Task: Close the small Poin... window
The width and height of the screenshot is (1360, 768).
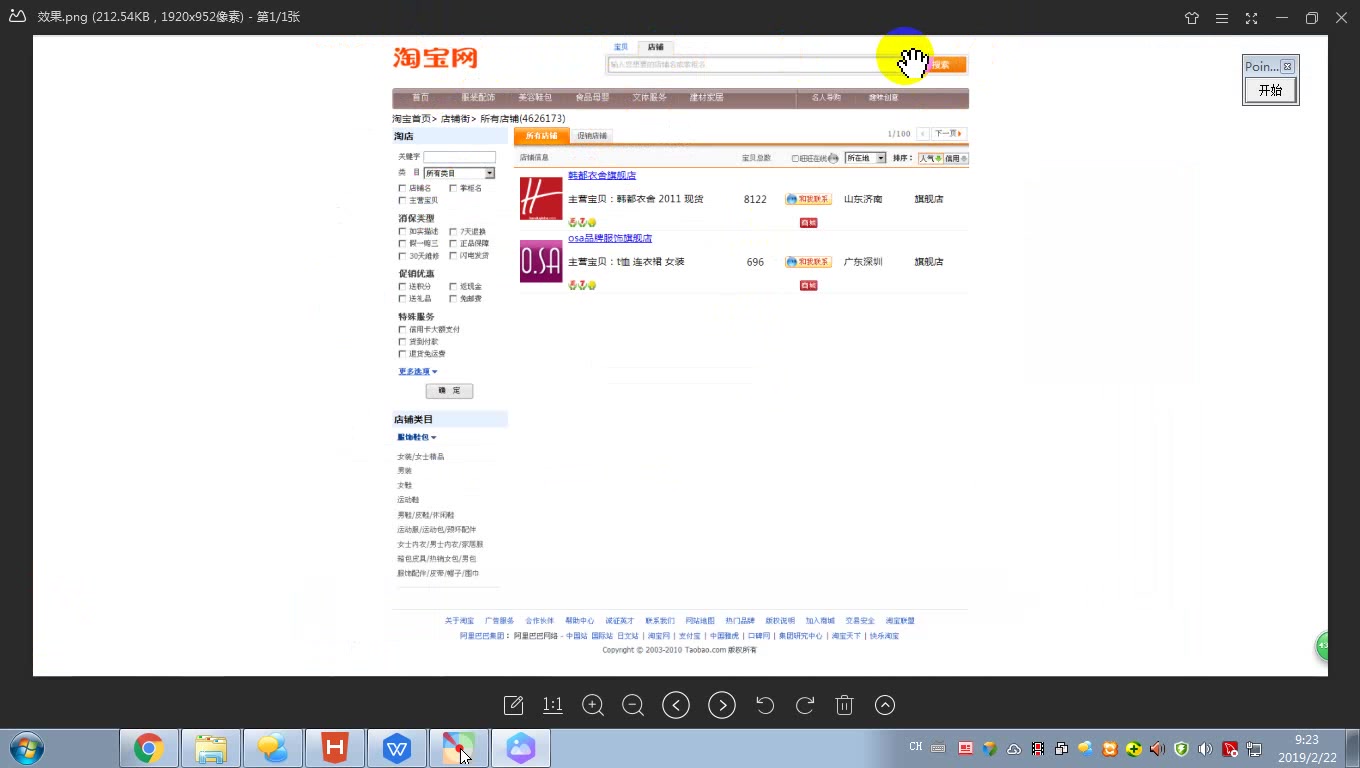Action: pyautogui.click(x=1287, y=66)
